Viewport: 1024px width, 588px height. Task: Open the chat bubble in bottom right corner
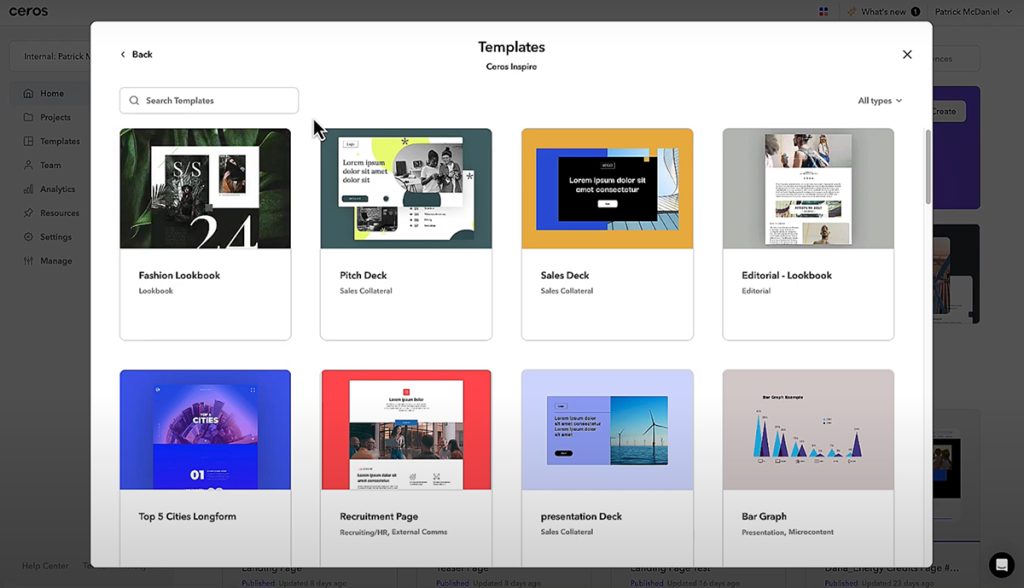(1001, 565)
